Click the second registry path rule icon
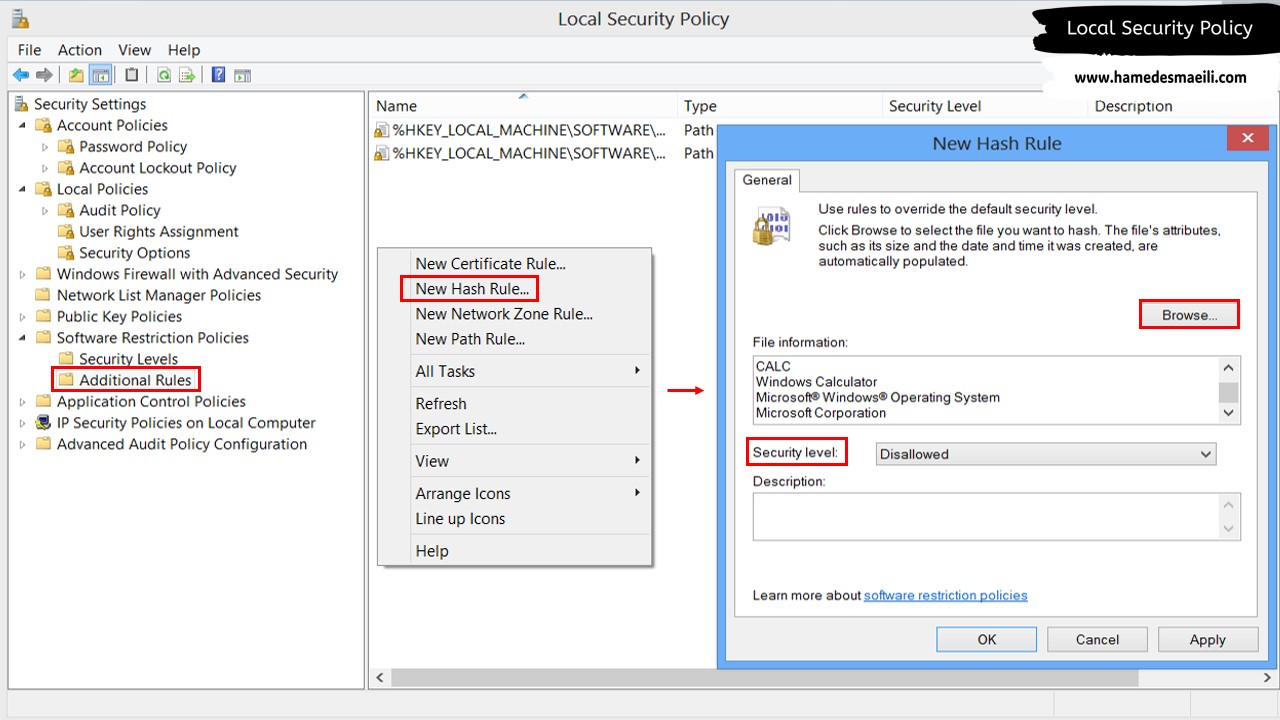This screenshot has width=1280, height=720. click(x=381, y=153)
